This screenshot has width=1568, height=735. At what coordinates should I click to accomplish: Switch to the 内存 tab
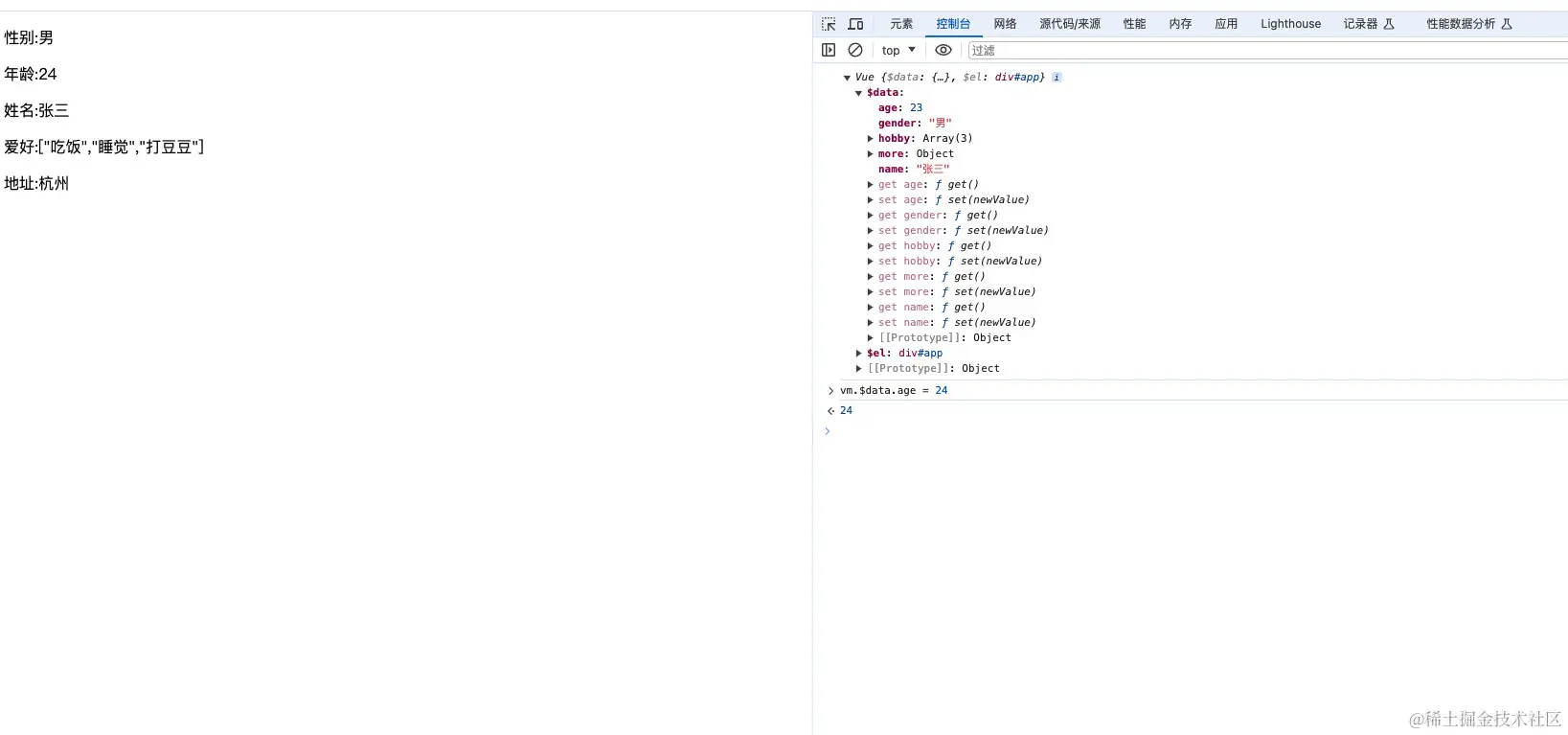click(1180, 24)
